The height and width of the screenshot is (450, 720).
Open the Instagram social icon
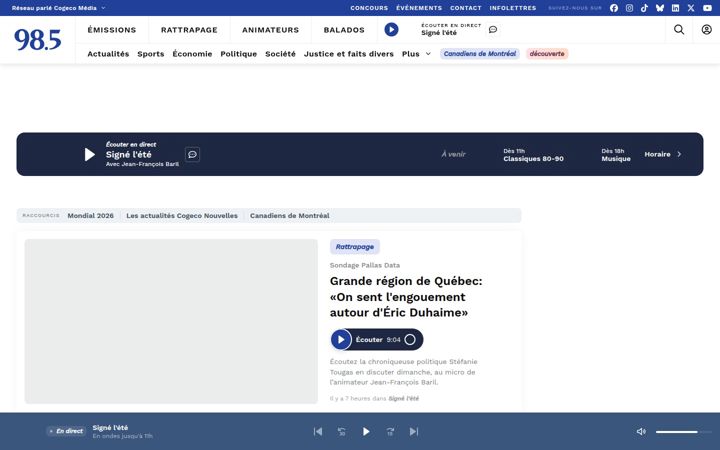pyautogui.click(x=629, y=8)
